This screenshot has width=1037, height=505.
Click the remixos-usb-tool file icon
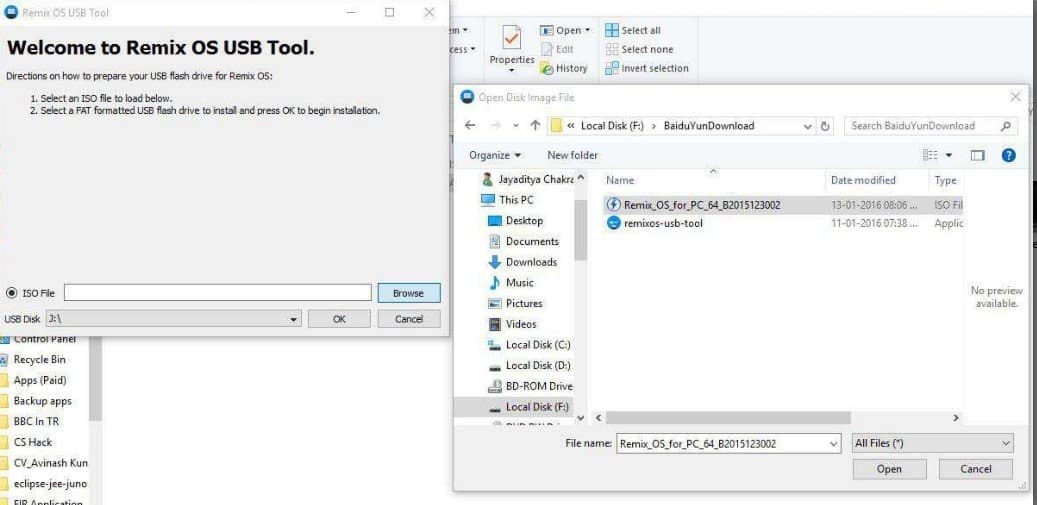(x=614, y=223)
